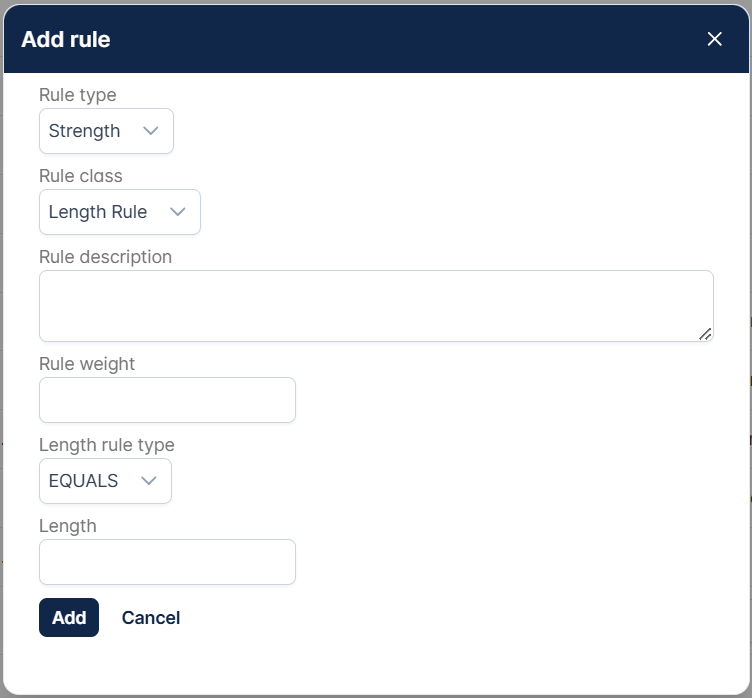Click the chevron arrow beside Length Rule
752x698 pixels.
(x=178, y=212)
